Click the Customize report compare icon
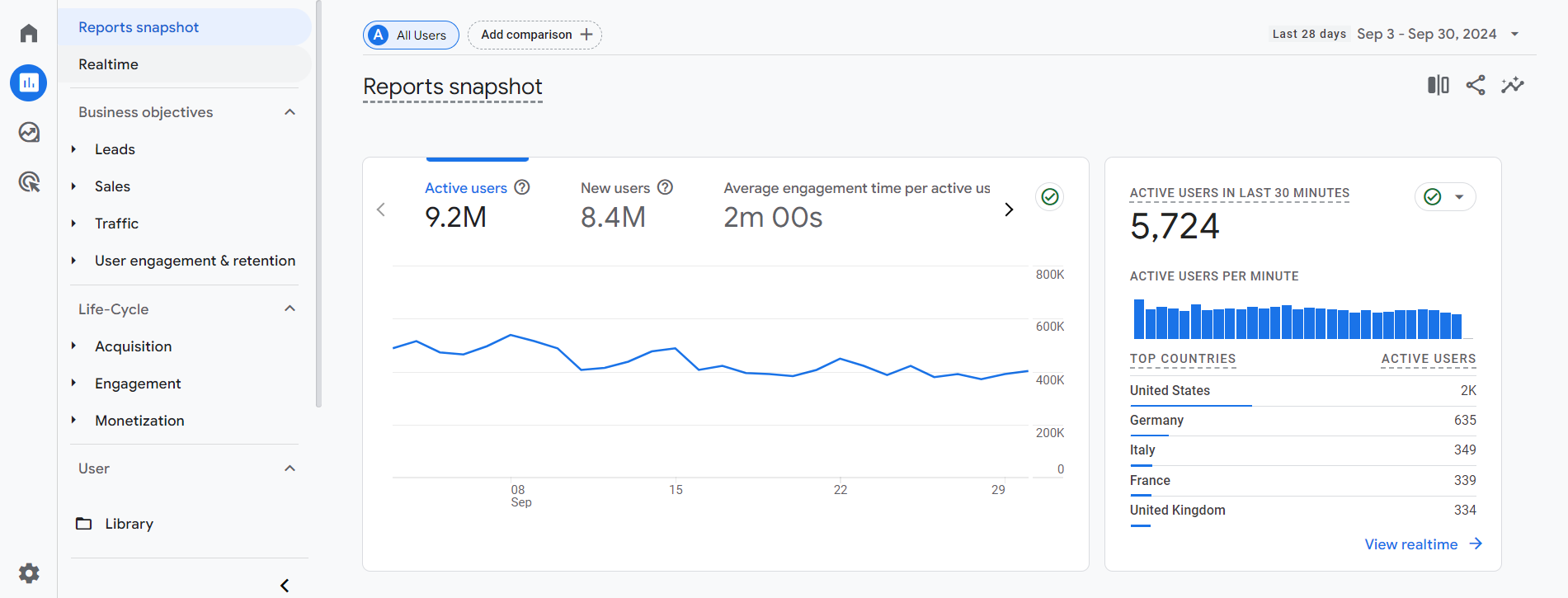This screenshot has height=598, width=1568. [x=1439, y=85]
